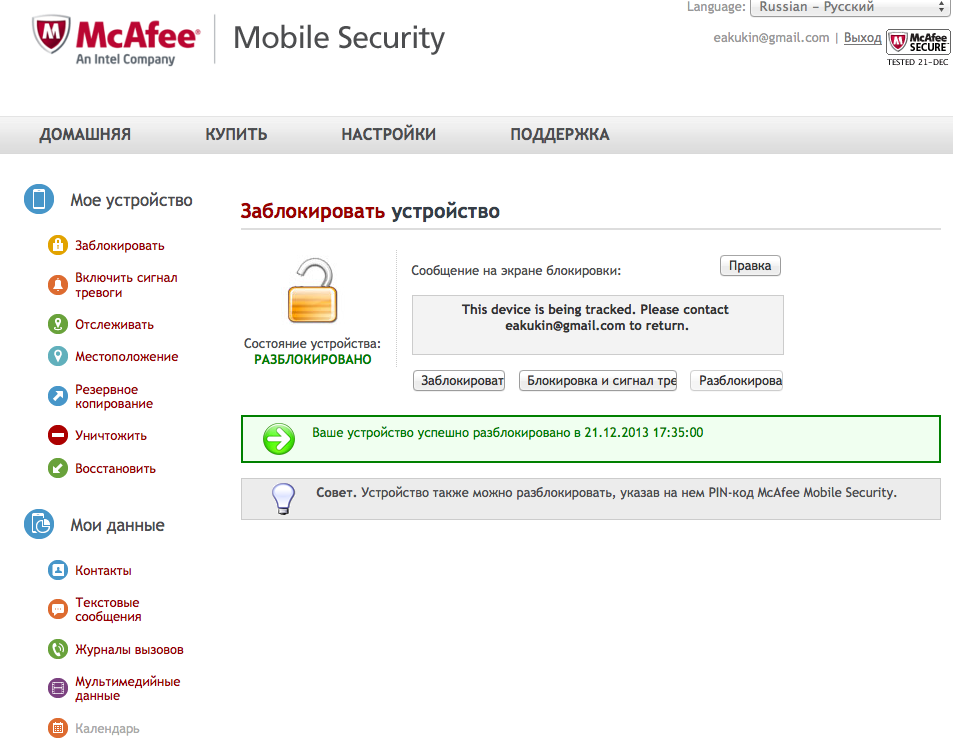Click the large open padlock image
This screenshot has width=953, height=748.
coord(312,290)
